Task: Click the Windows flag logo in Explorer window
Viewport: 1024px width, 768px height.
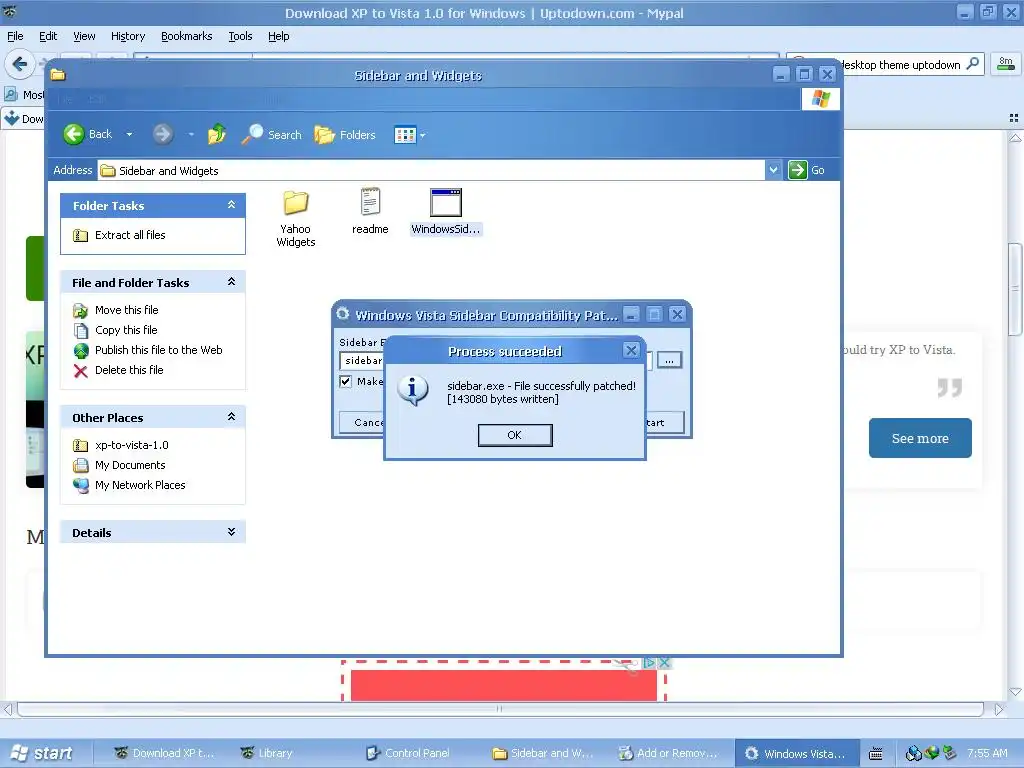Action: tap(821, 99)
